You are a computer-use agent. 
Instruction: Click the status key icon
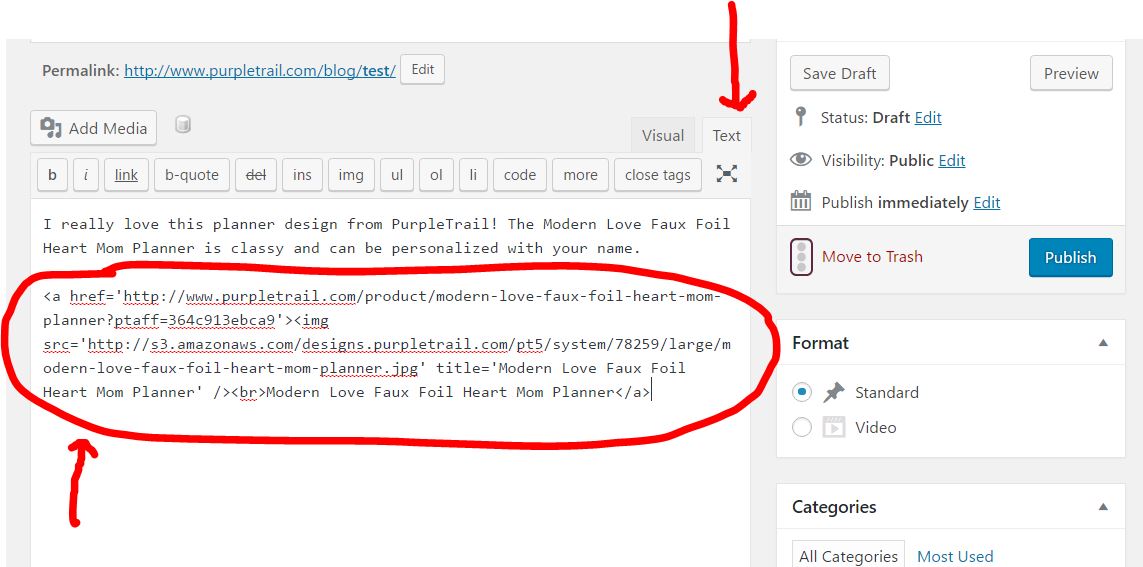click(800, 117)
